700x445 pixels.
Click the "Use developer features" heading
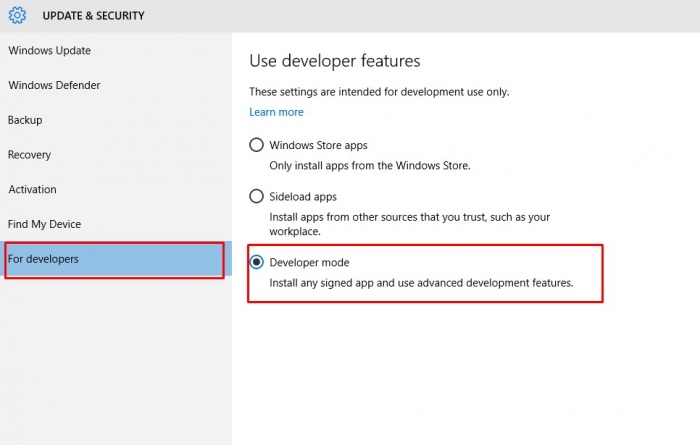coord(334,61)
